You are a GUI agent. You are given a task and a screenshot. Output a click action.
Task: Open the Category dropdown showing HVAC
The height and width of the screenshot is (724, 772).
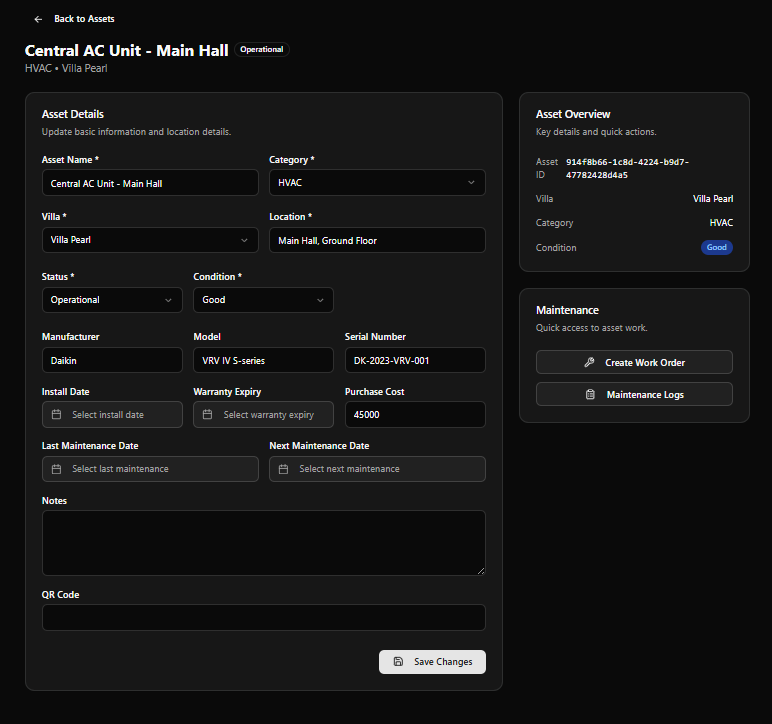pos(377,183)
